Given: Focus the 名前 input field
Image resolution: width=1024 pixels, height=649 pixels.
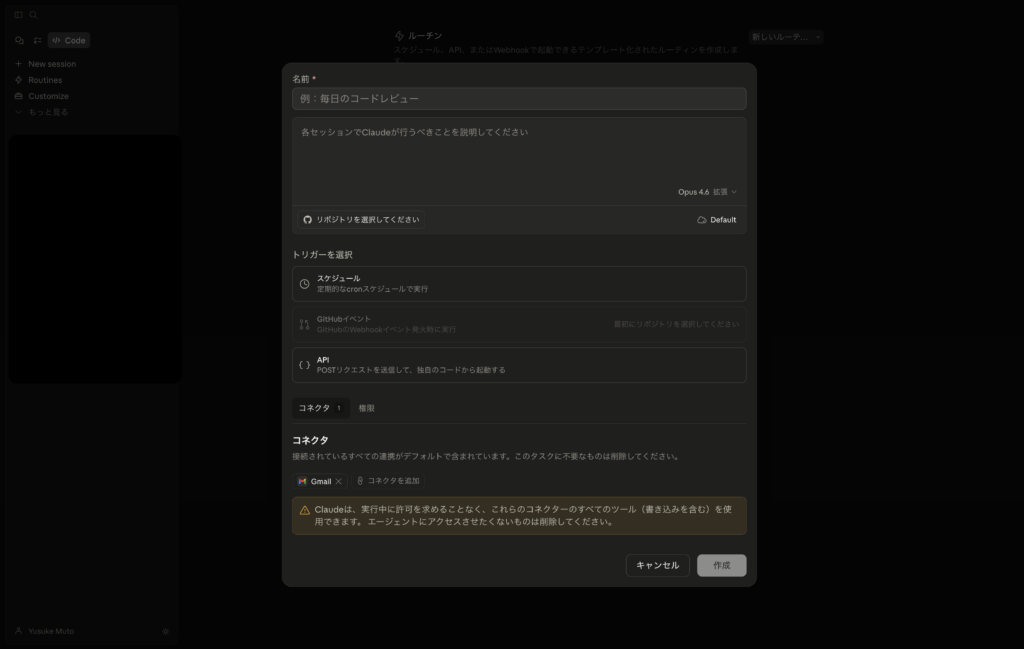Looking at the screenshot, I should (518, 99).
